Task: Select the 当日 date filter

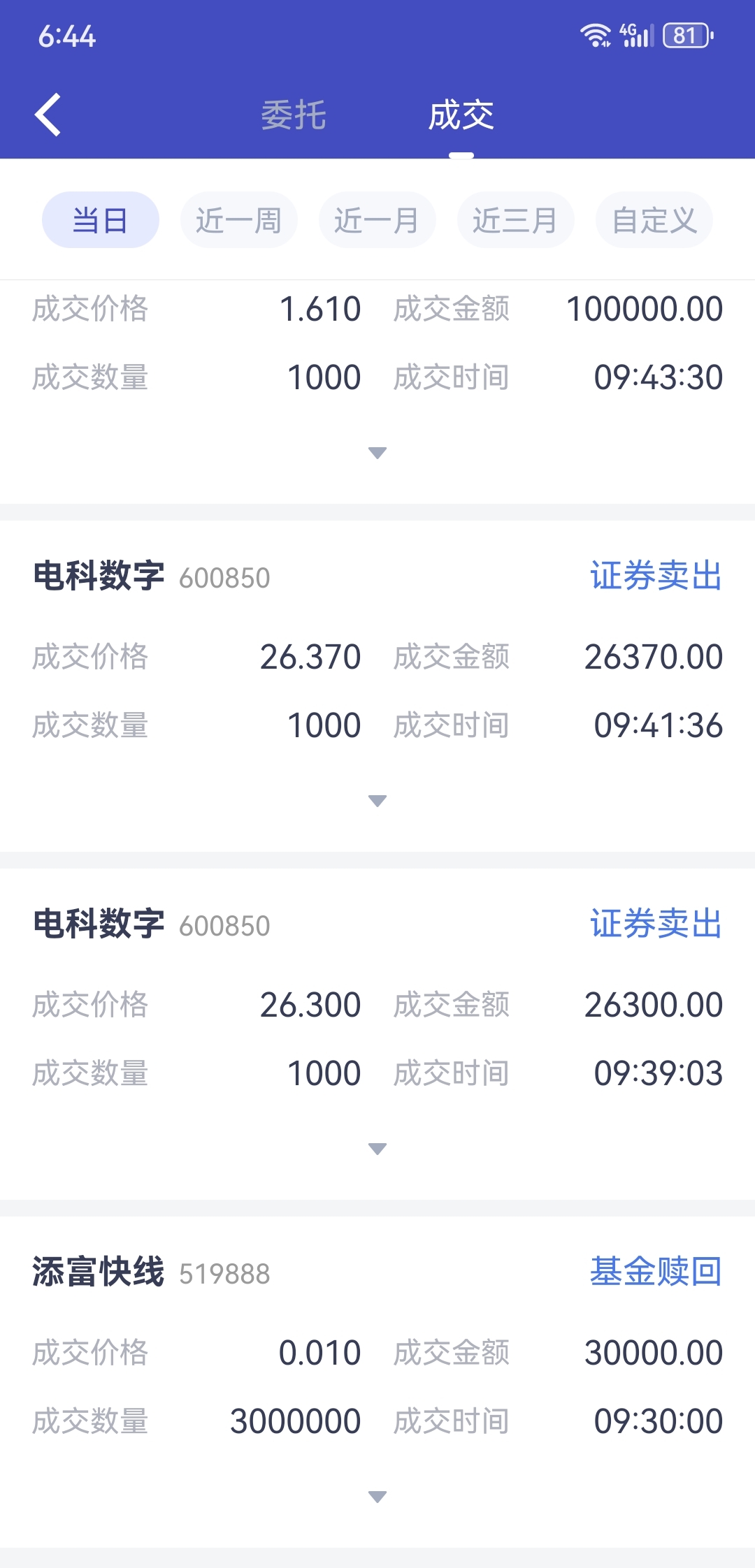Action: [x=101, y=220]
